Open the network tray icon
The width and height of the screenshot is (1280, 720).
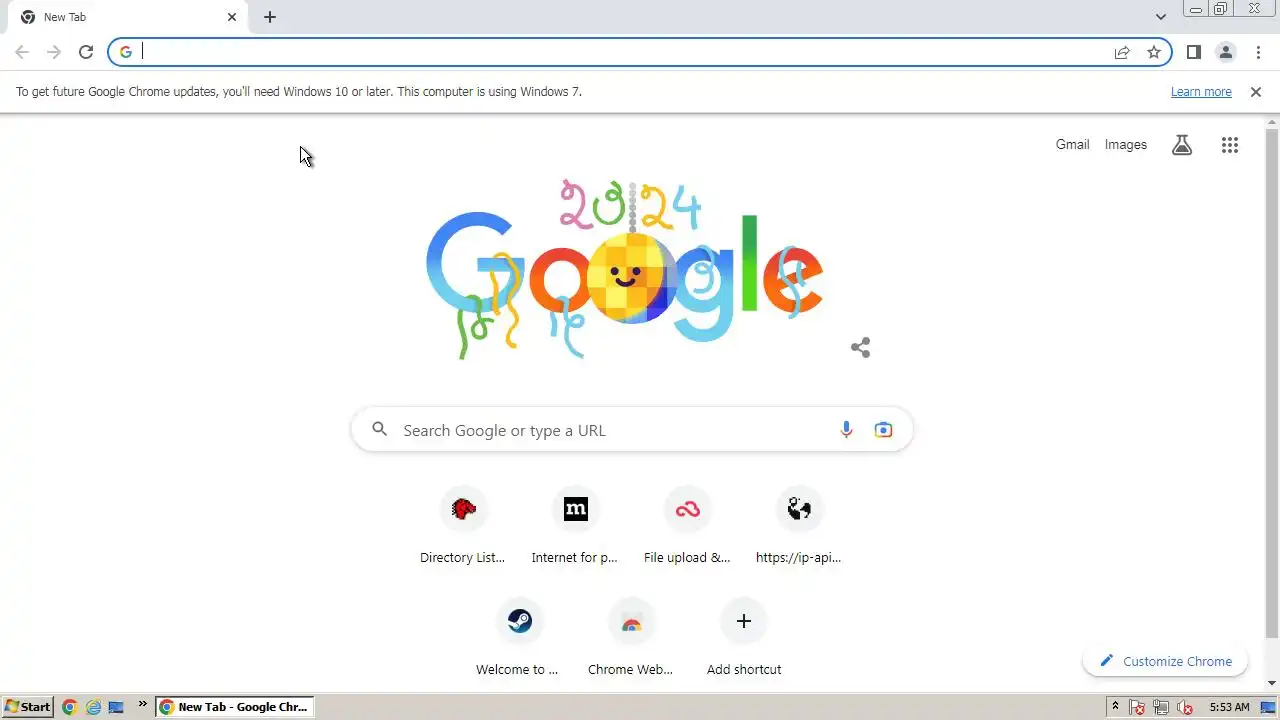[1161, 707]
